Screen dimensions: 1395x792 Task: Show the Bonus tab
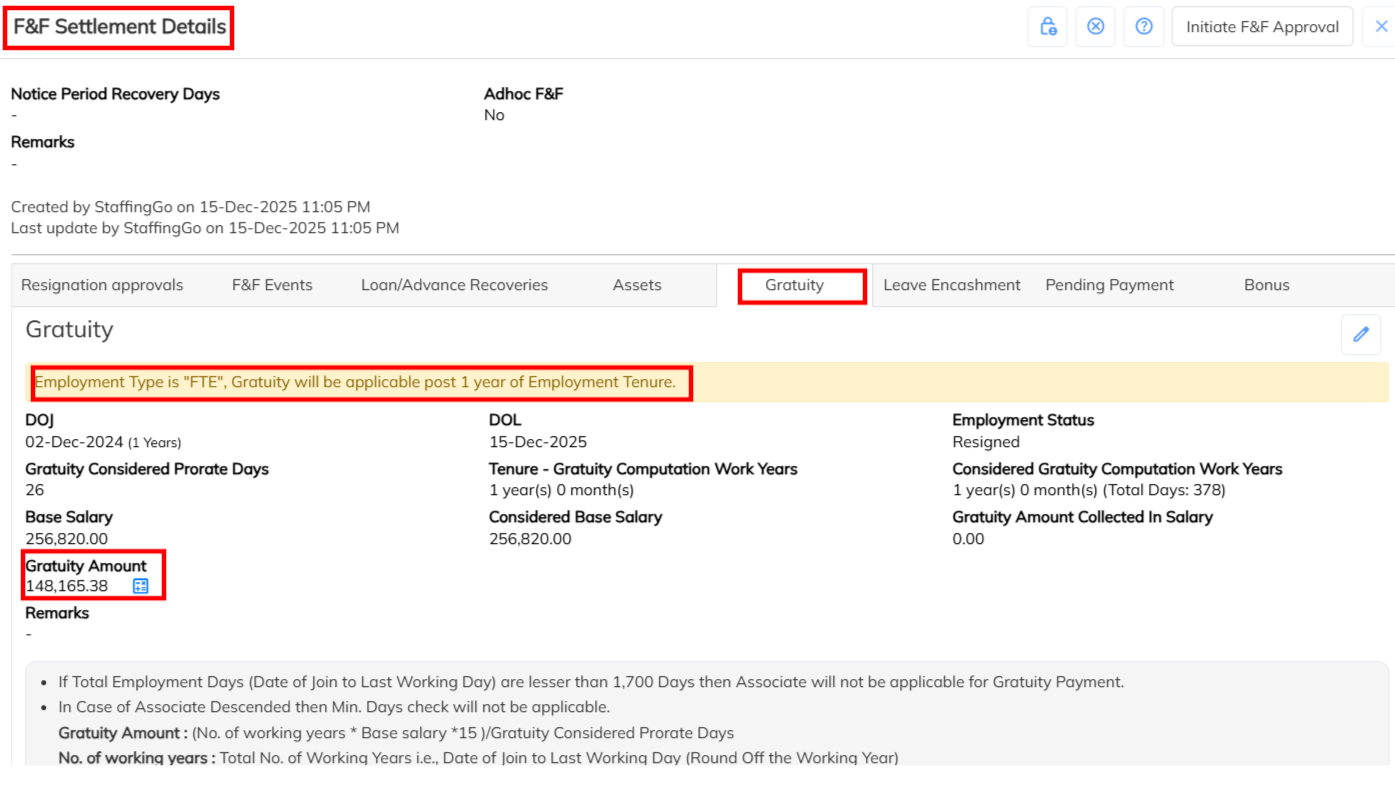click(x=1266, y=285)
